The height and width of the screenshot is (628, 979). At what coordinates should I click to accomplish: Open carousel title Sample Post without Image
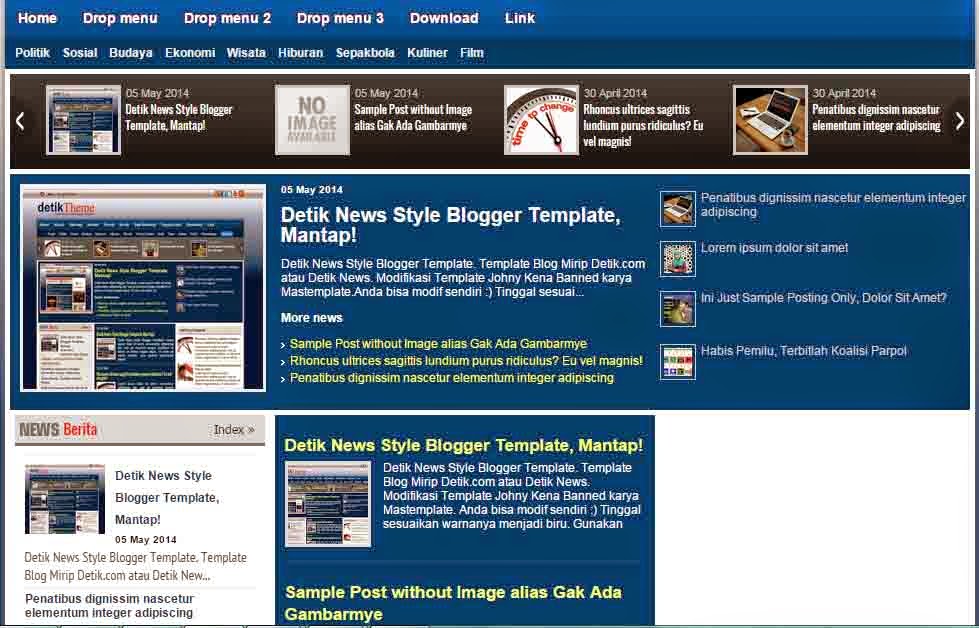[x=413, y=117]
